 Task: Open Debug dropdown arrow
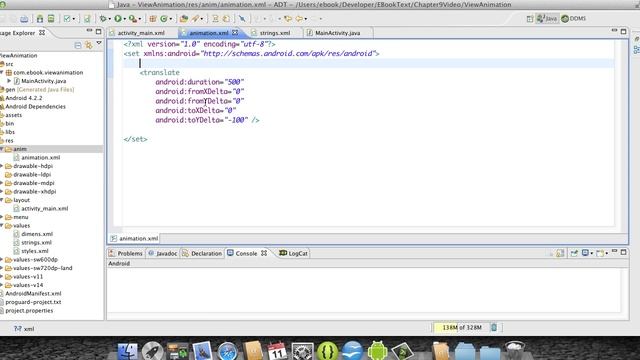point(110,19)
